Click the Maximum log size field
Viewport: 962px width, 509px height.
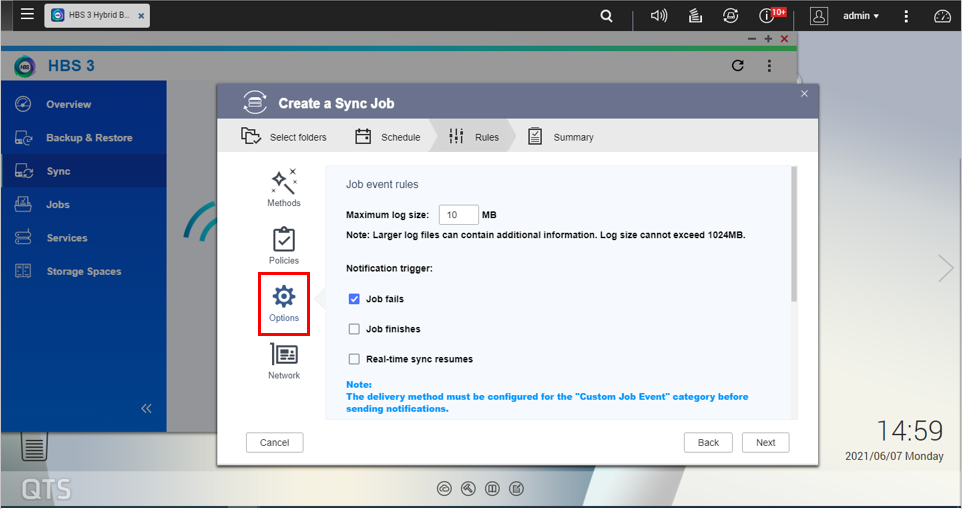pyautogui.click(x=458, y=215)
